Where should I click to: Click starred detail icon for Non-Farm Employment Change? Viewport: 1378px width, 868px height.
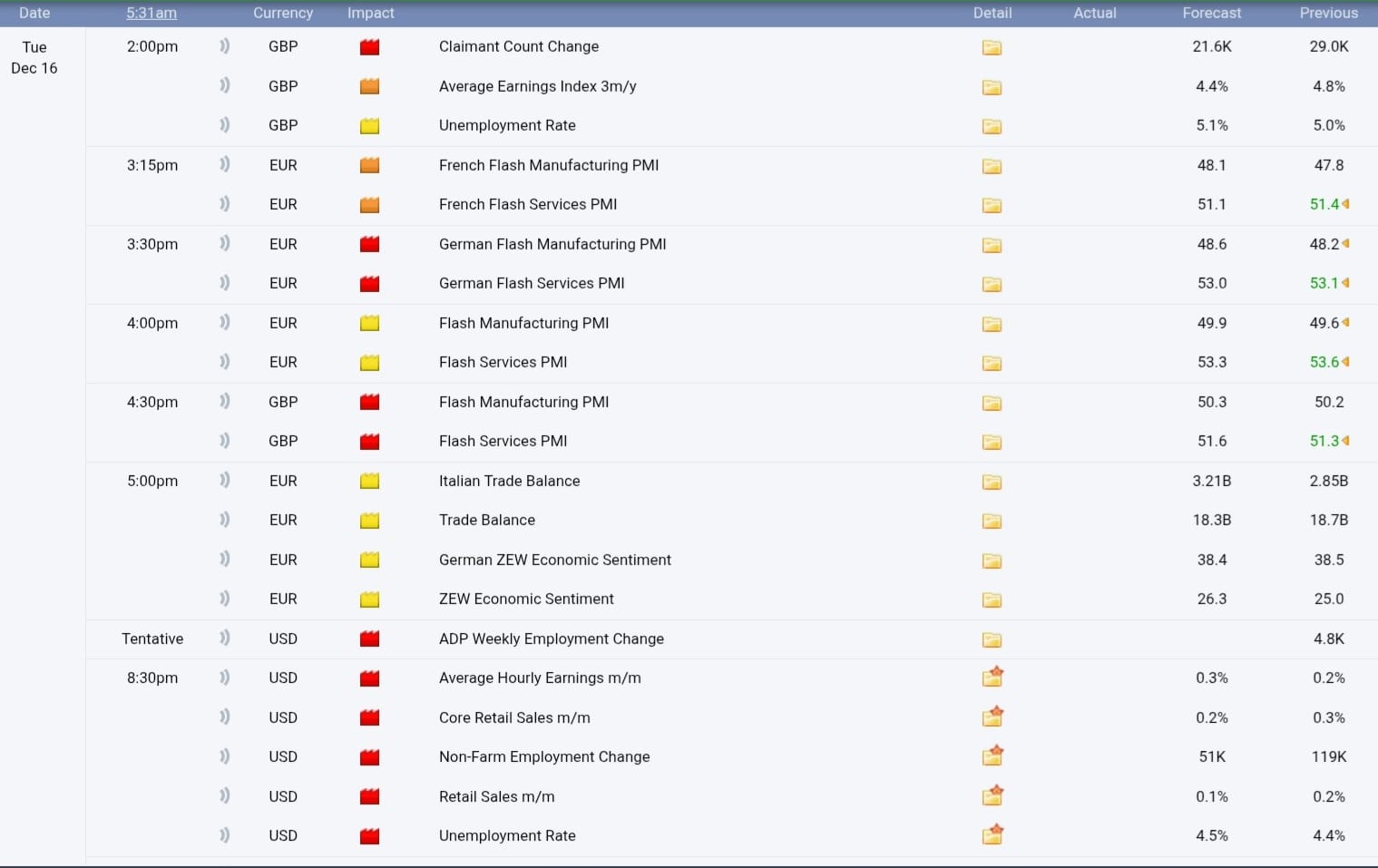click(x=992, y=756)
